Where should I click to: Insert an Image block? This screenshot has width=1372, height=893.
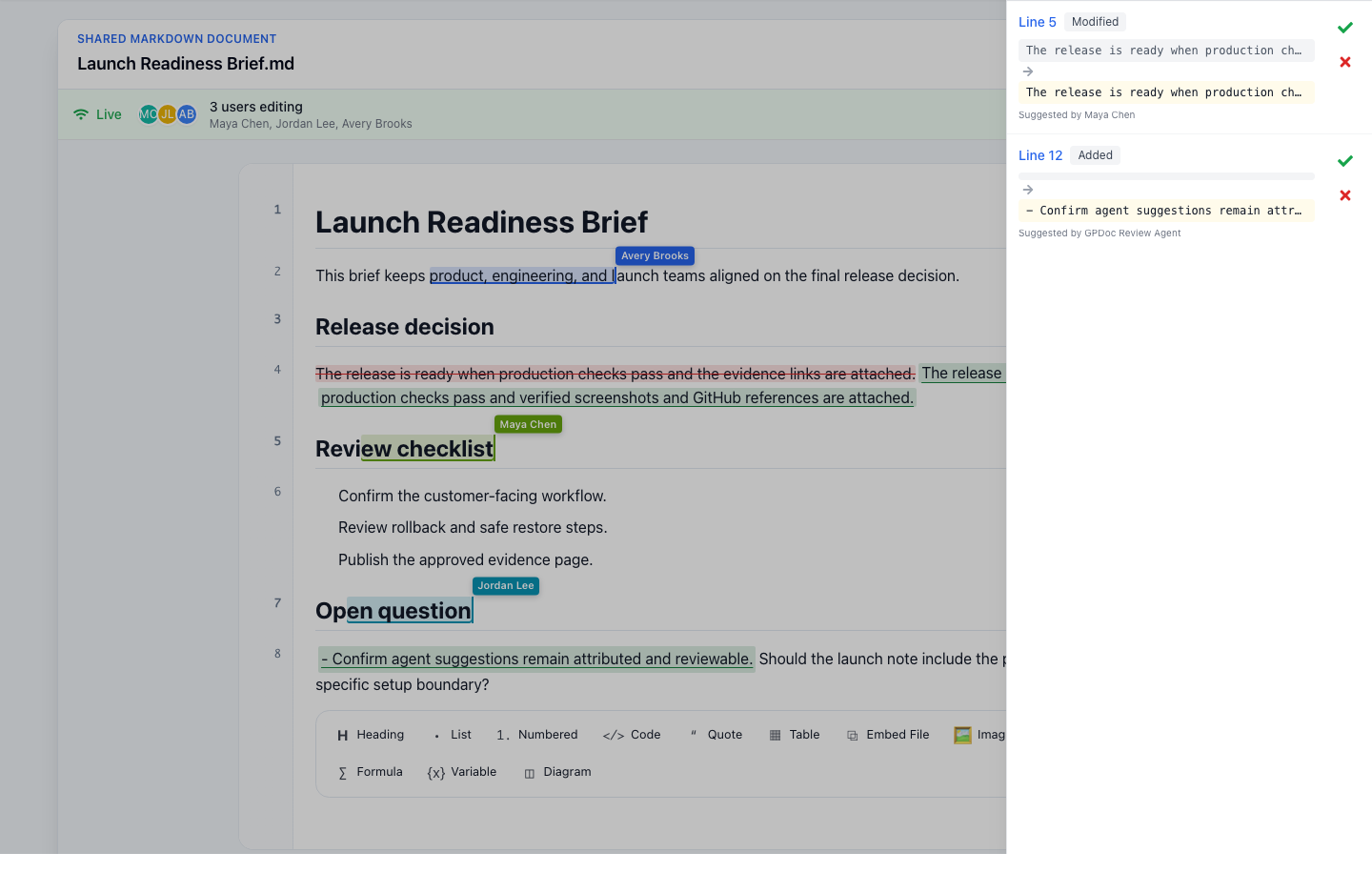pos(979,735)
